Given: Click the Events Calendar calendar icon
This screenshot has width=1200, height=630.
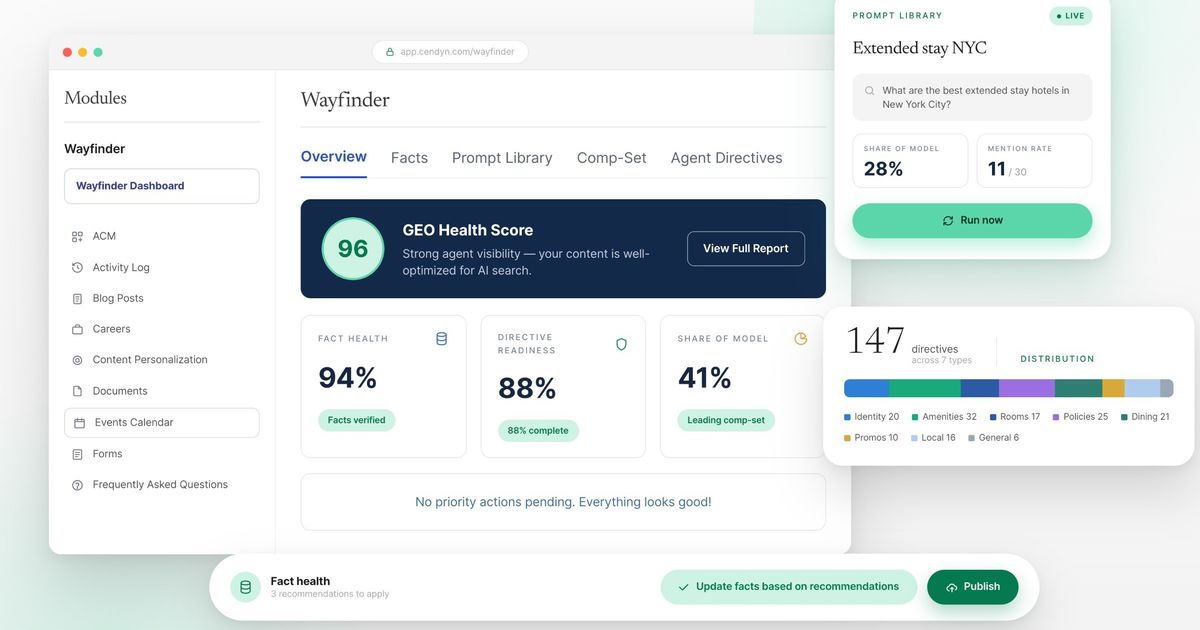Looking at the screenshot, I should 79,423.
